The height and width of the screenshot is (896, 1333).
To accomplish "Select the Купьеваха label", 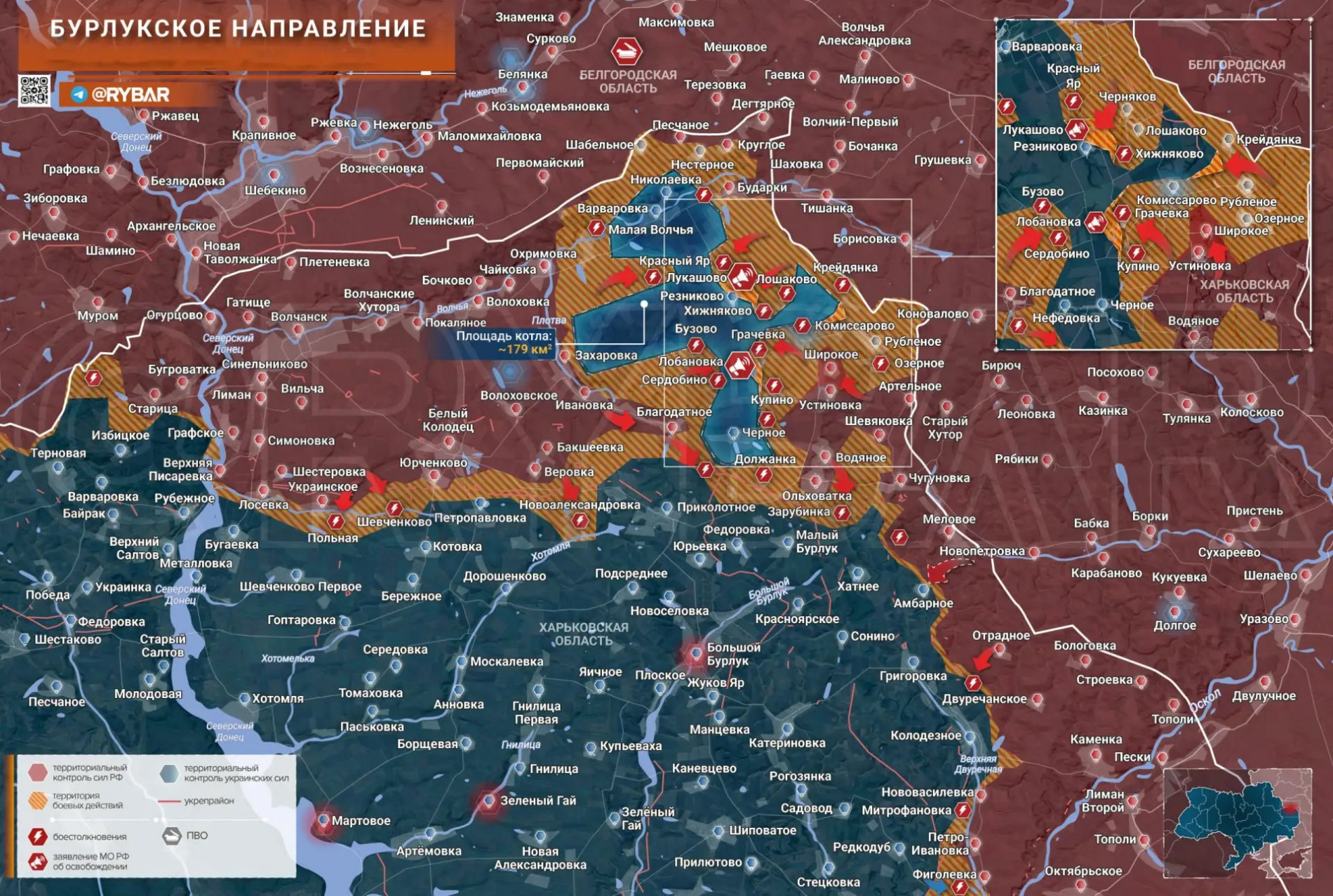I will (x=631, y=746).
